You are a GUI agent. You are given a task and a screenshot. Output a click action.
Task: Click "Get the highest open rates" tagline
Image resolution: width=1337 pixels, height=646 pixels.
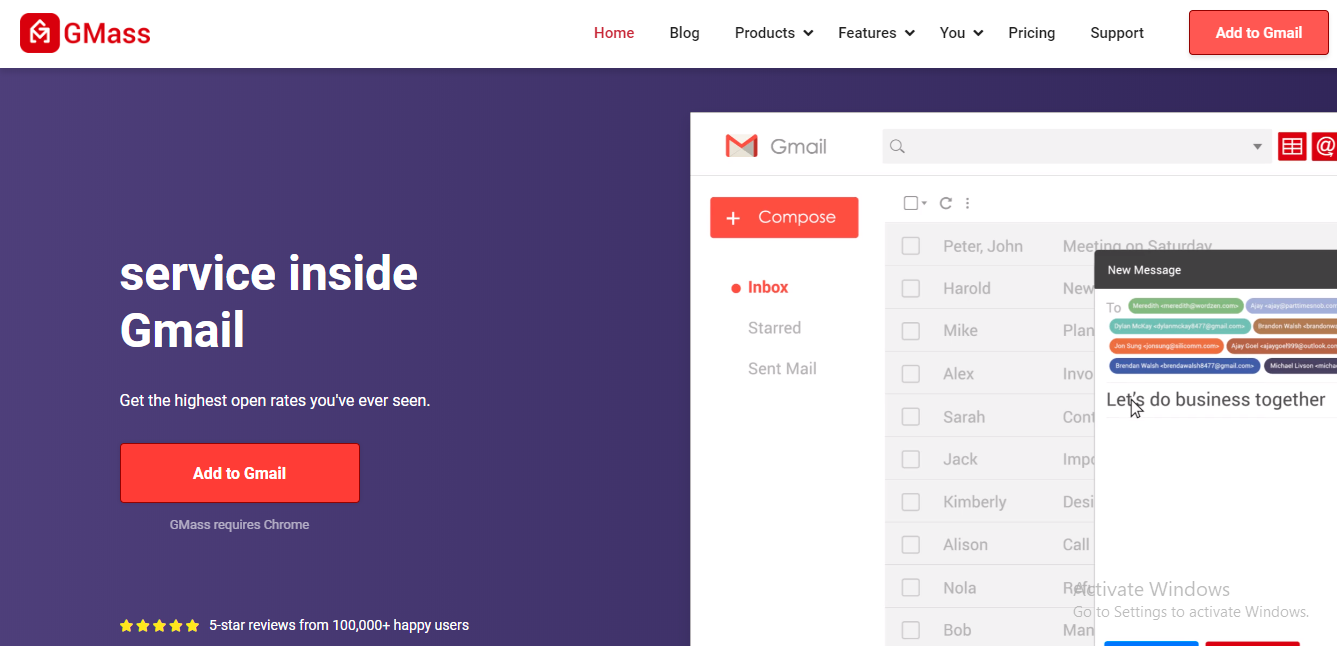pyautogui.click(x=275, y=401)
